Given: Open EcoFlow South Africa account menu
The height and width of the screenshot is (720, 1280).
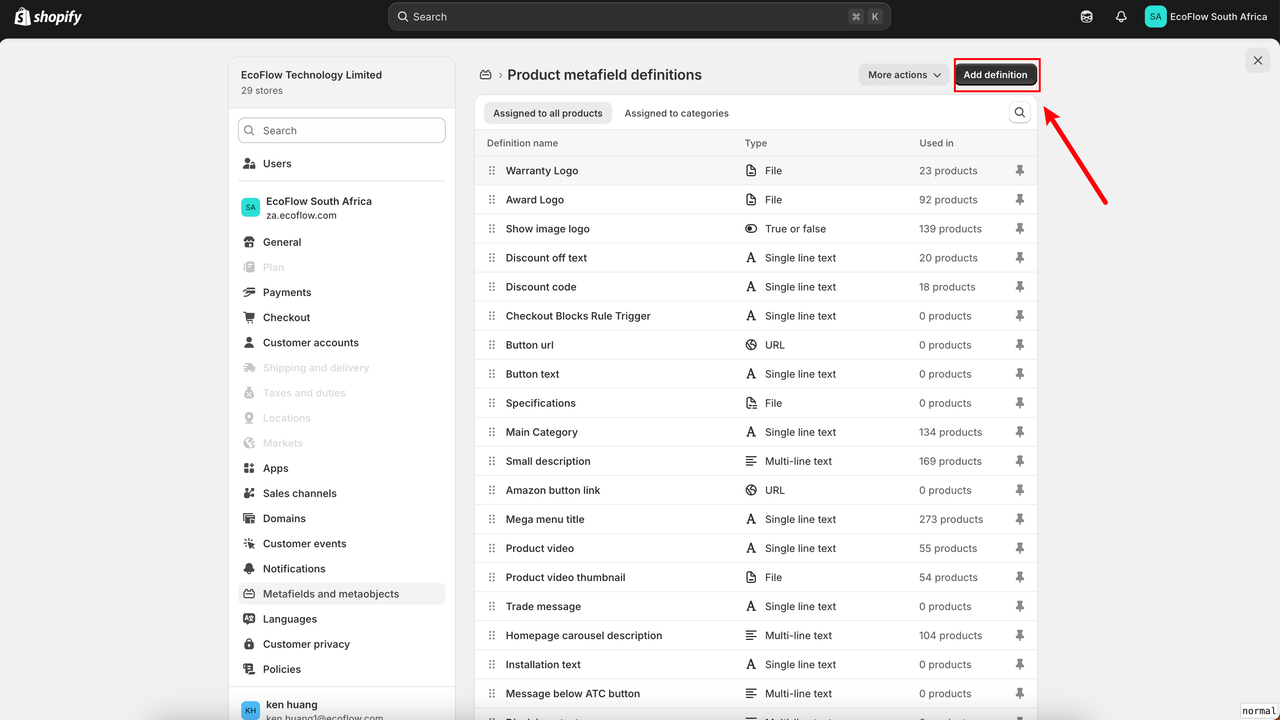Looking at the screenshot, I should pyautogui.click(x=1206, y=17).
